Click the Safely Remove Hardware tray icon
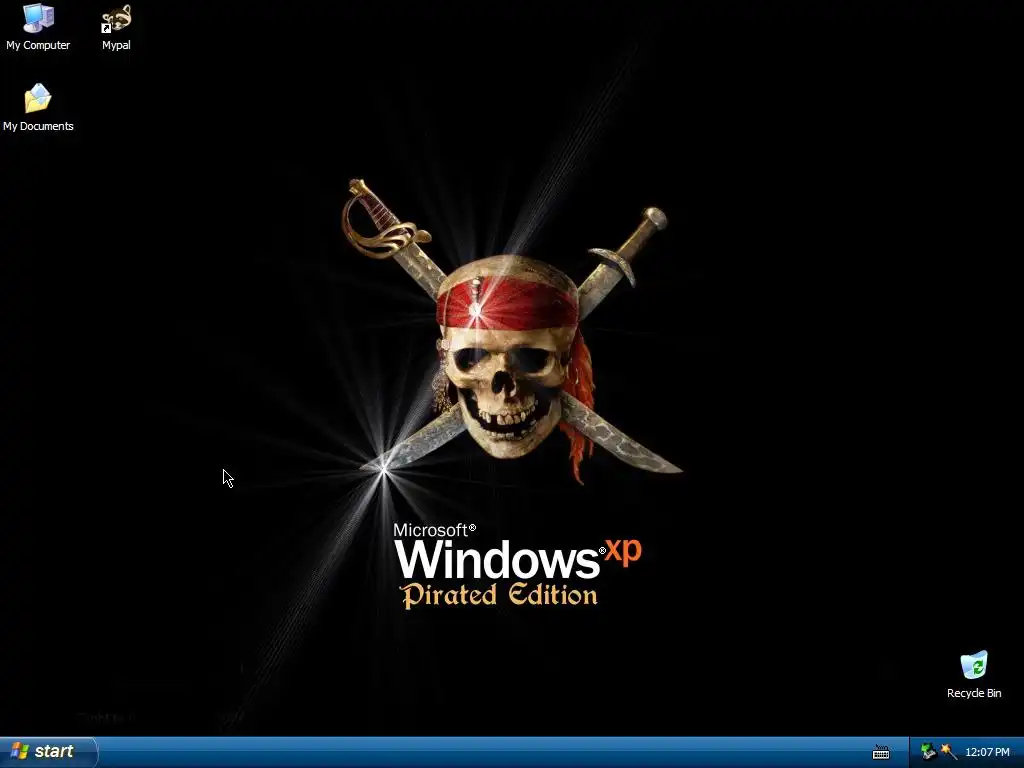 pos(928,752)
